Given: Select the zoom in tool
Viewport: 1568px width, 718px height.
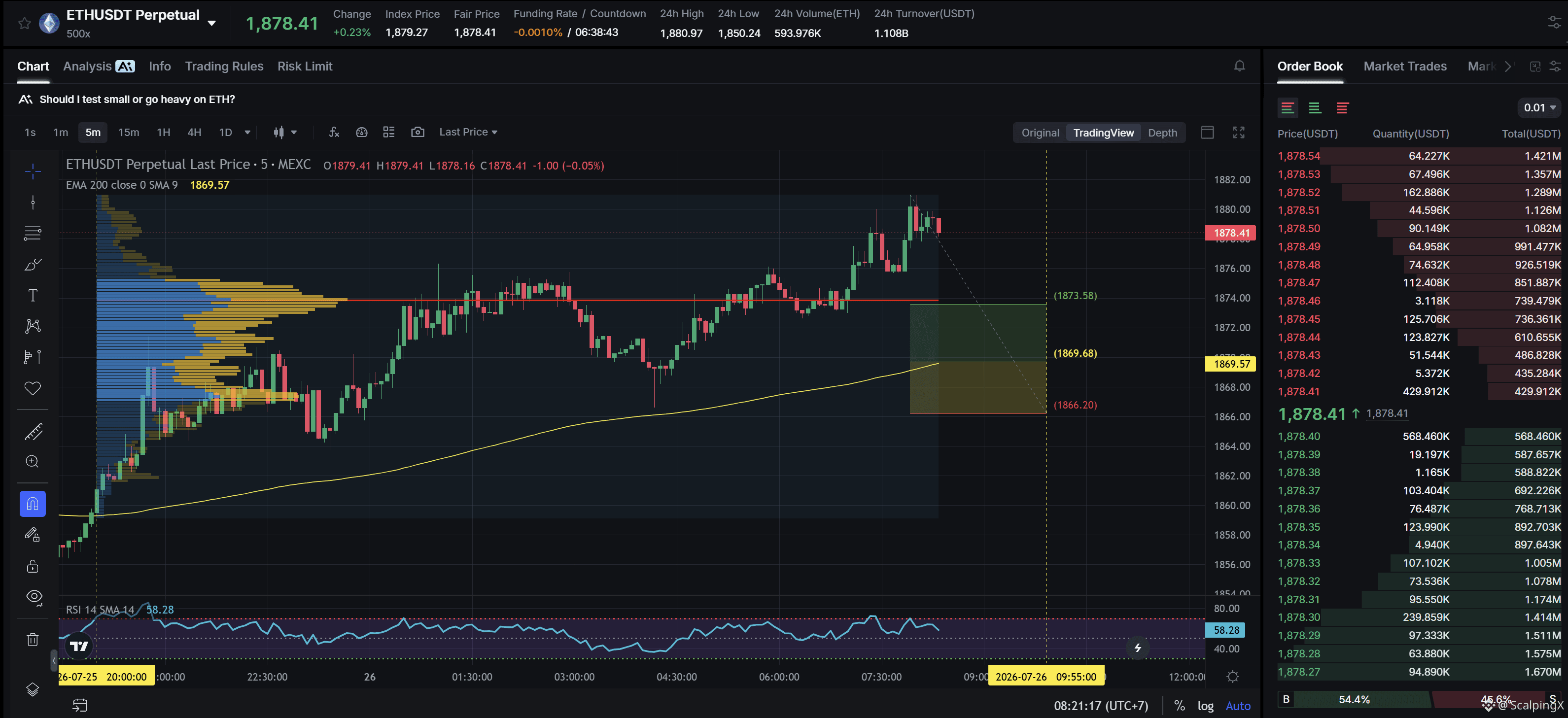Looking at the screenshot, I should (33, 462).
